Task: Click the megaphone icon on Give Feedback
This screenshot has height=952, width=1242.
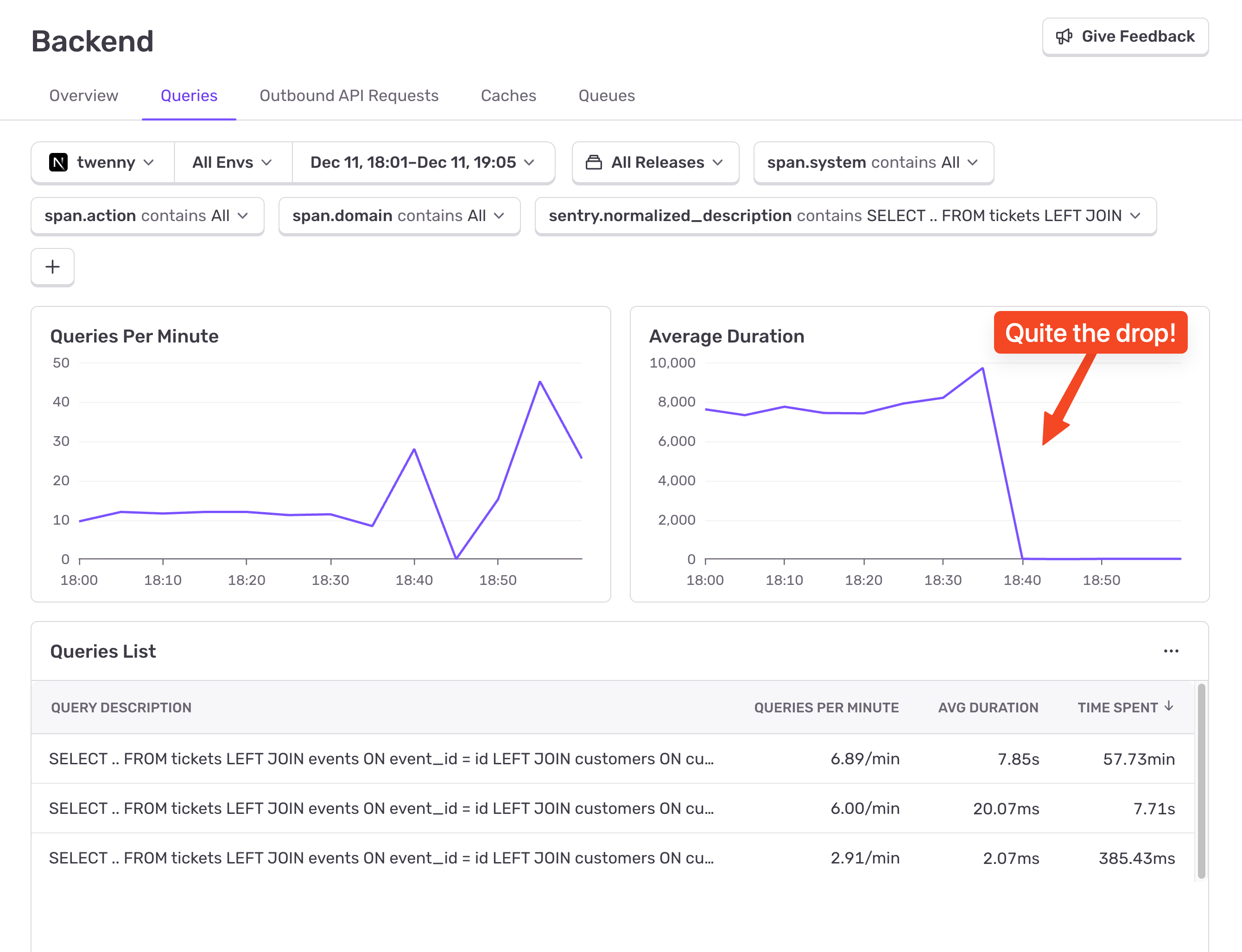Action: (1065, 36)
